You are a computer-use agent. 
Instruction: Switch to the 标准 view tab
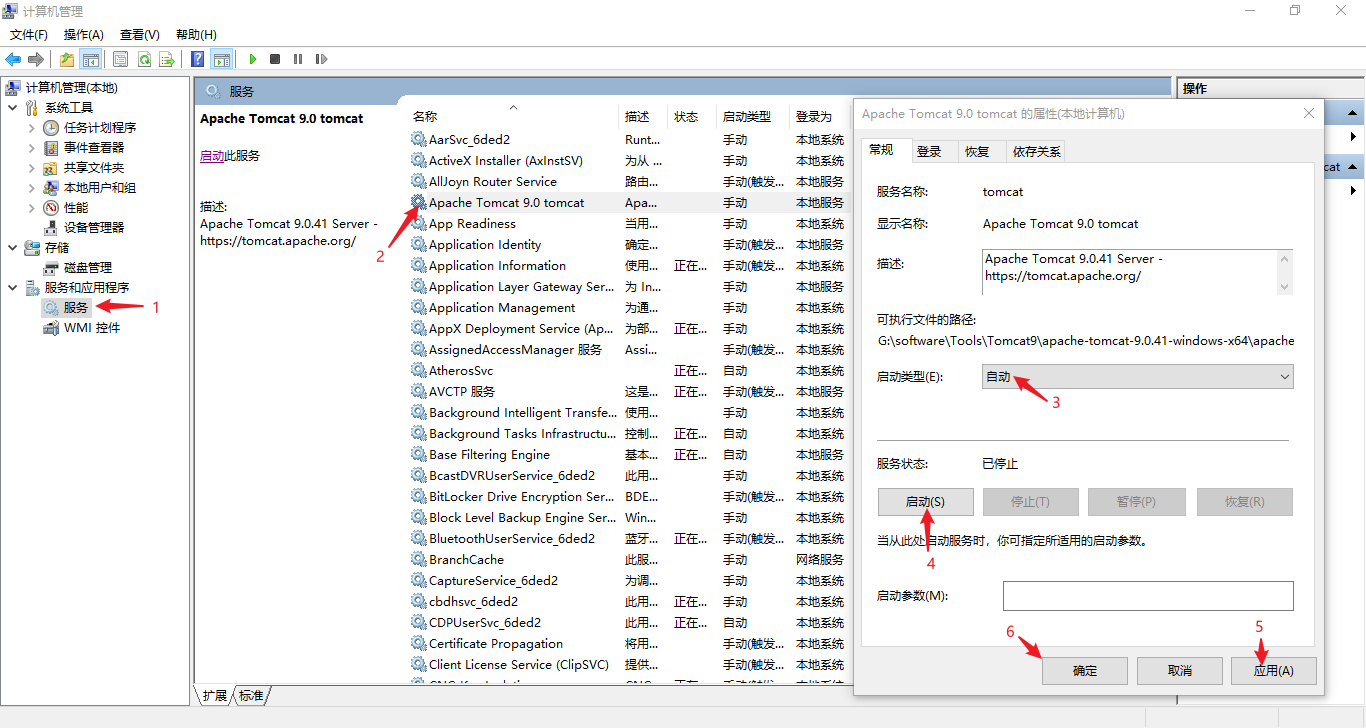[x=251, y=696]
